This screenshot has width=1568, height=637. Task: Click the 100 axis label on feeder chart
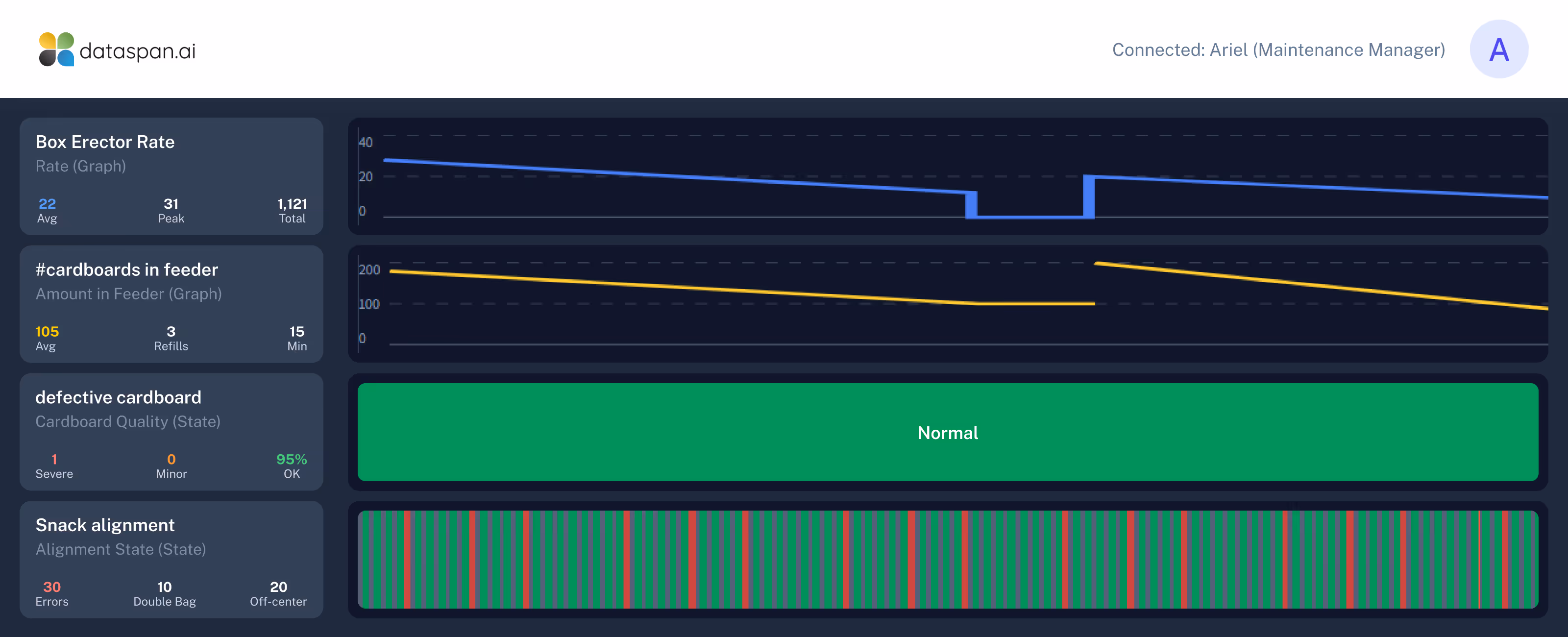tap(369, 304)
